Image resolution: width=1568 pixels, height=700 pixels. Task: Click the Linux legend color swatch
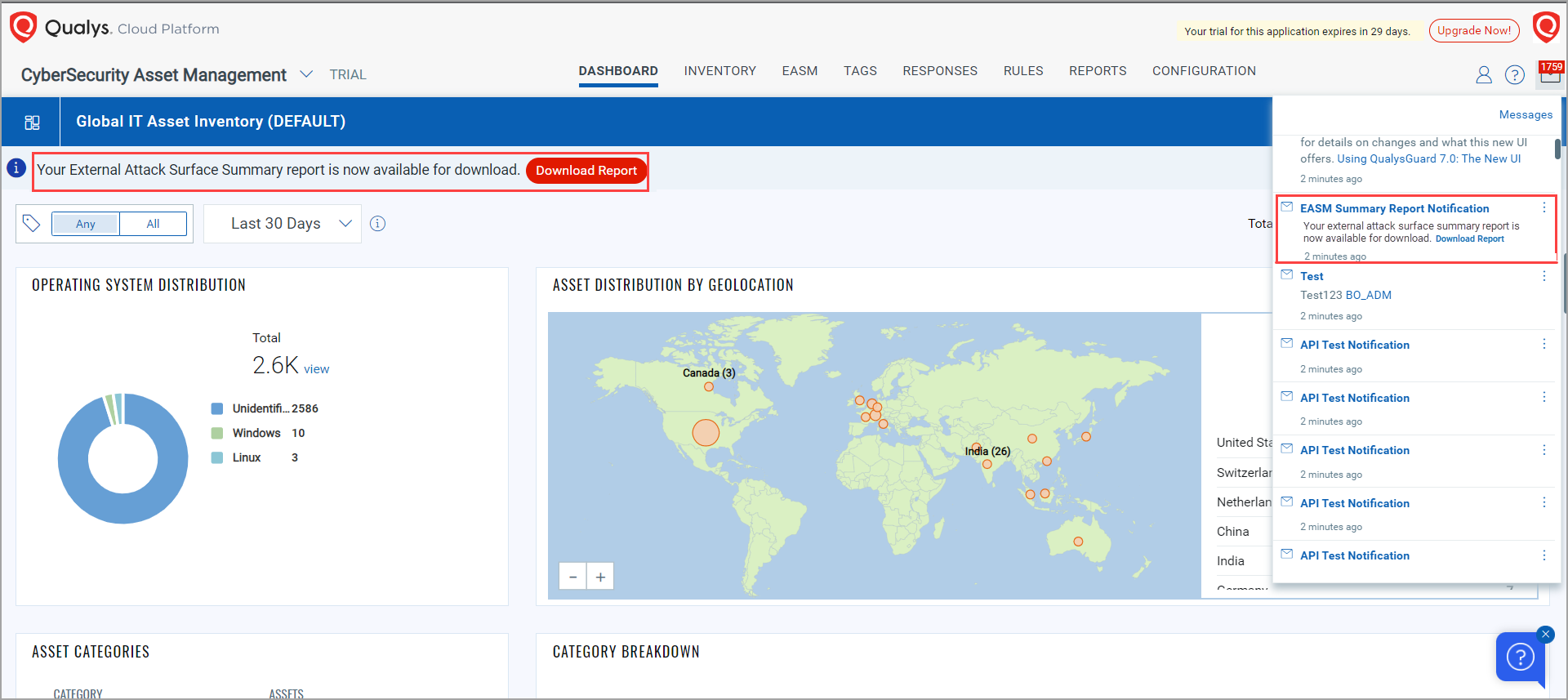[x=217, y=457]
